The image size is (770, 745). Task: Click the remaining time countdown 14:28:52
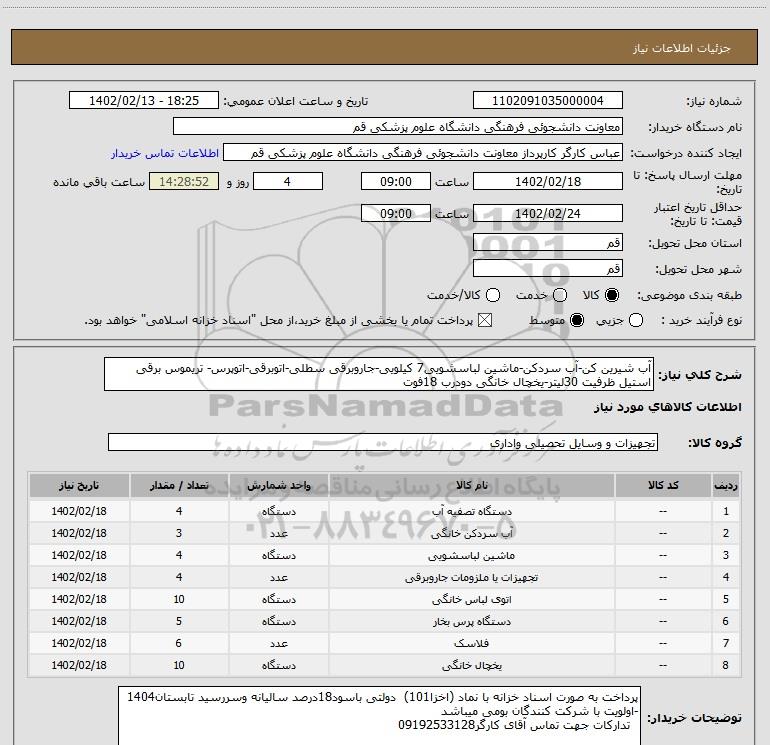[184, 181]
